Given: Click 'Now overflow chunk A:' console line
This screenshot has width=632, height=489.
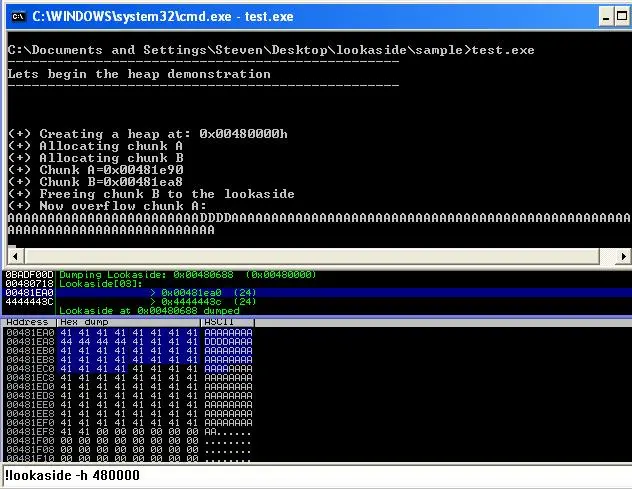Looking at the screenshot, I should (107, 206).
